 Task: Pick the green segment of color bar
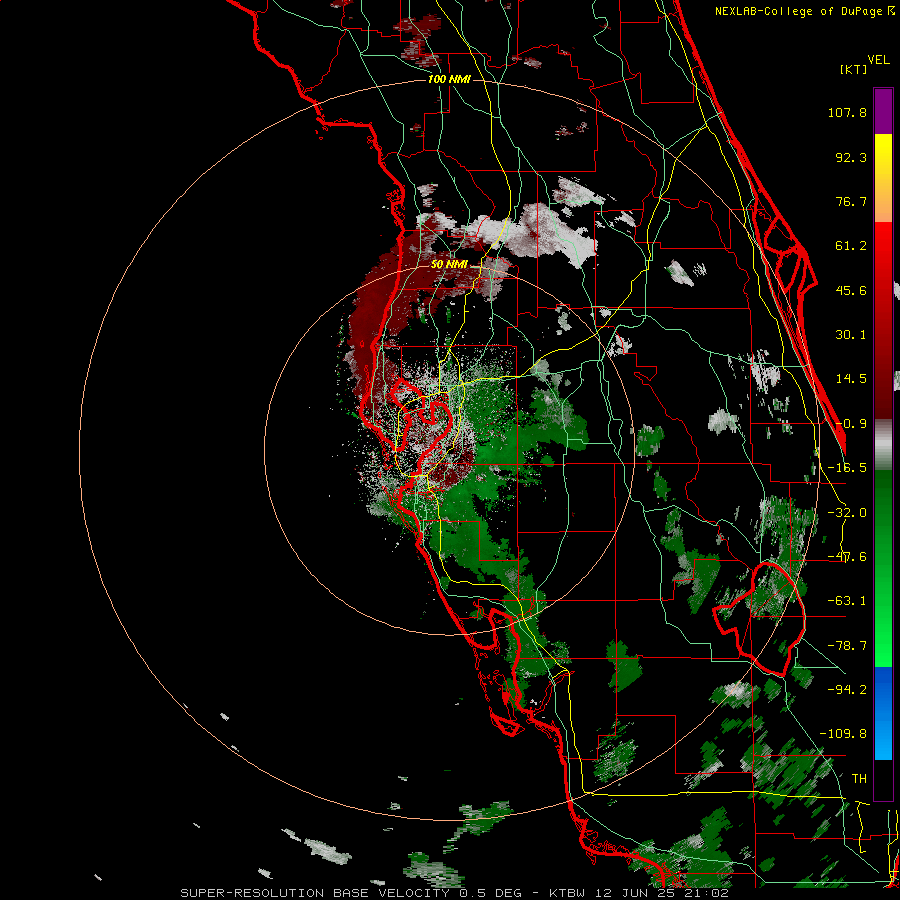[883, 568]
